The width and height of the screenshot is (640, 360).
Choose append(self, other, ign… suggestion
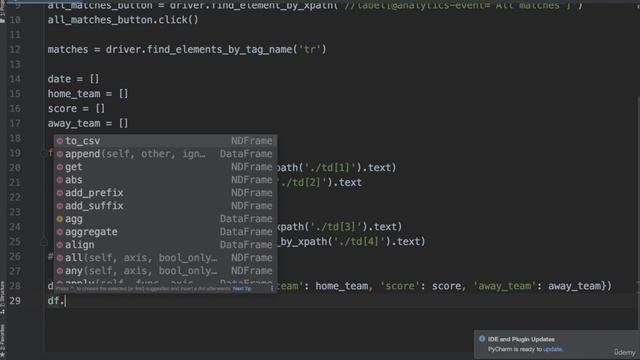tap(165, 154)
